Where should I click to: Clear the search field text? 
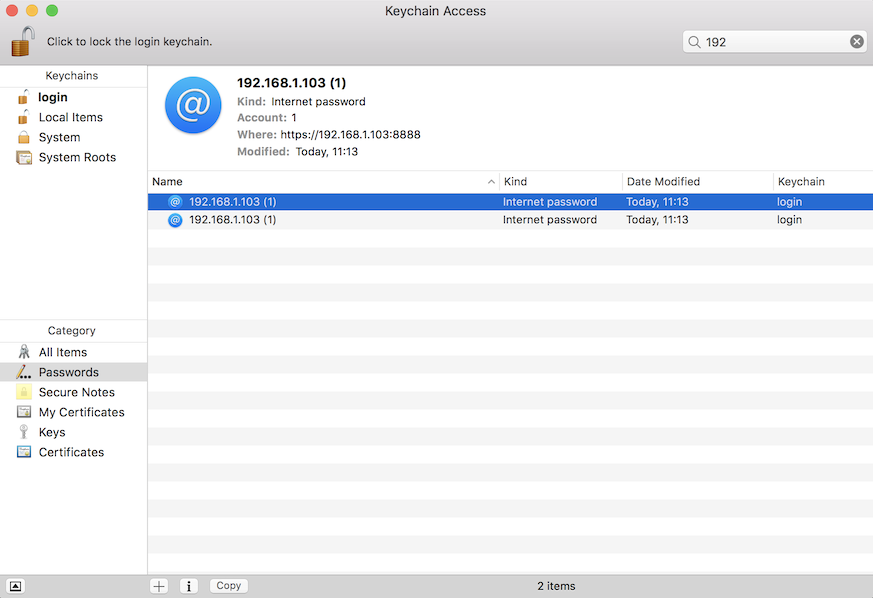pos(857,42)
